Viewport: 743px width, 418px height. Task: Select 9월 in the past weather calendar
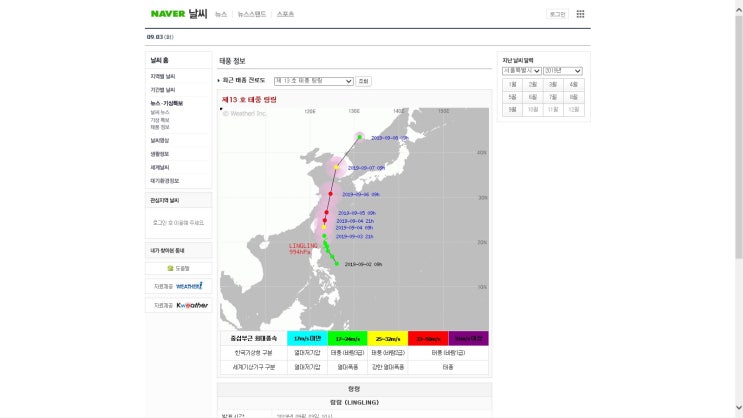coord(512,109)
